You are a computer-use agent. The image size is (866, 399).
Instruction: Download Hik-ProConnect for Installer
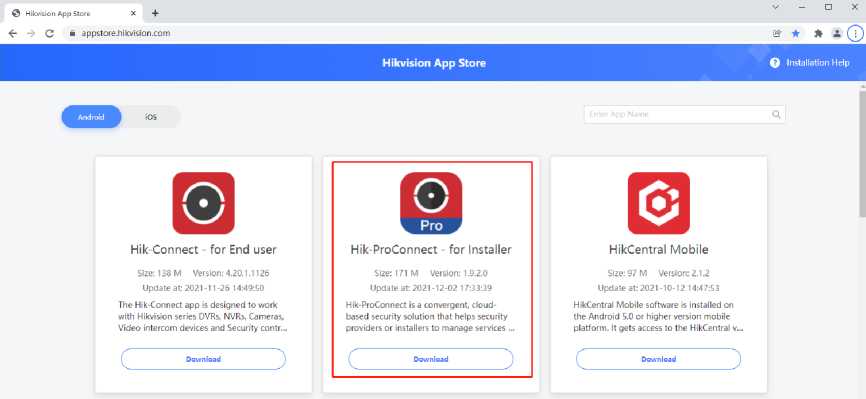pos(431,359)
